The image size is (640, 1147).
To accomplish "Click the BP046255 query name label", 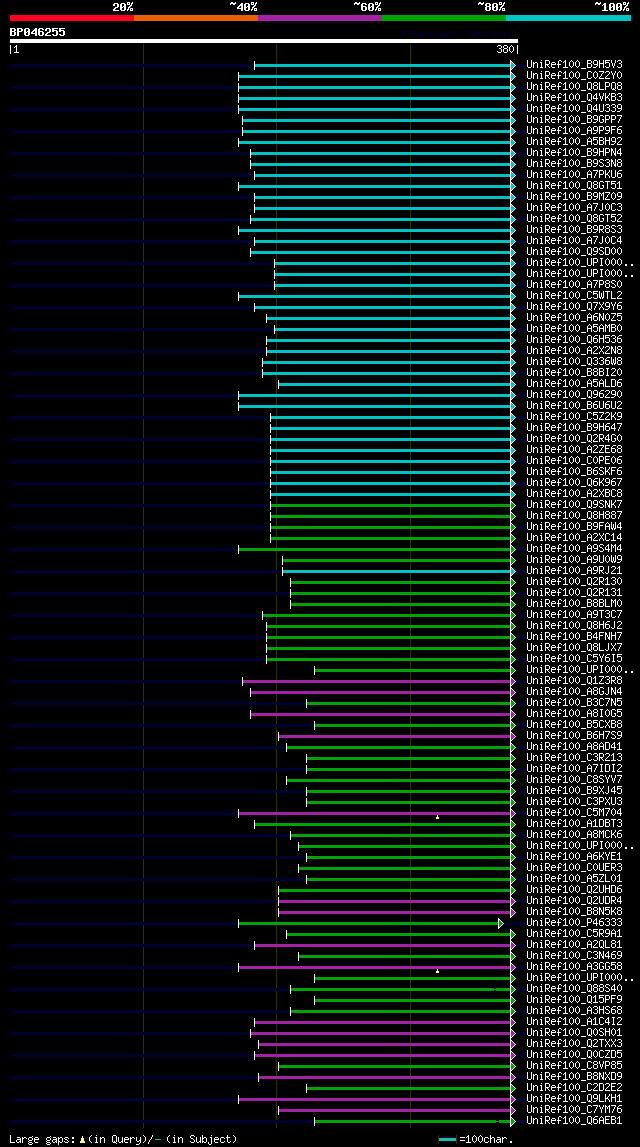I will point(37,32).
